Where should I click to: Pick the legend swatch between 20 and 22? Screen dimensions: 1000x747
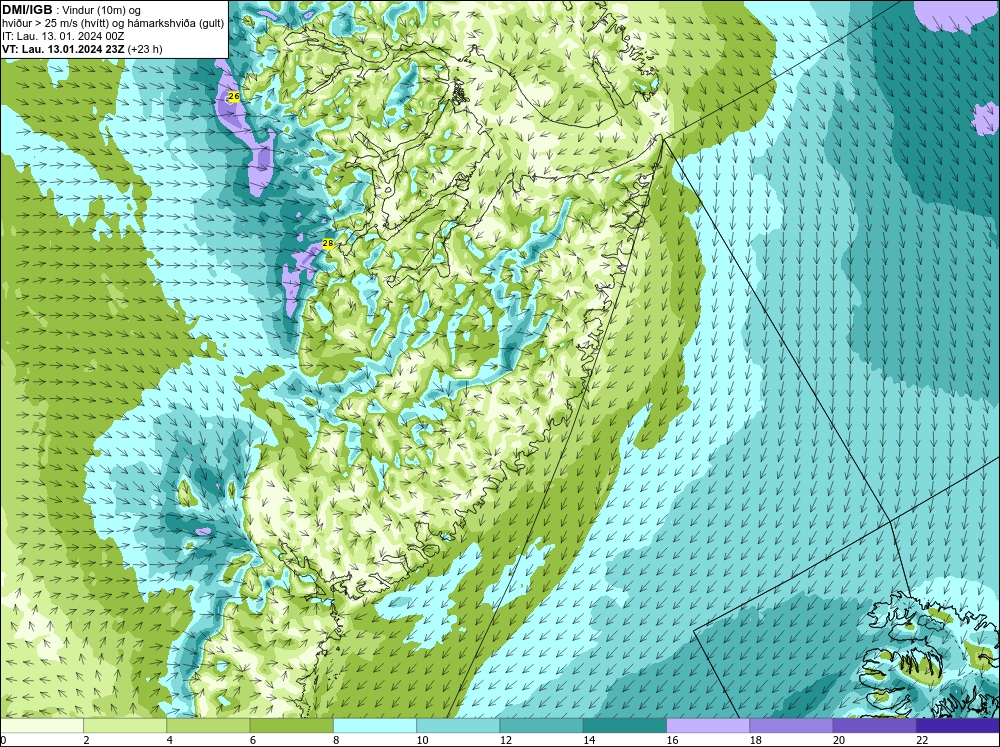874,726
